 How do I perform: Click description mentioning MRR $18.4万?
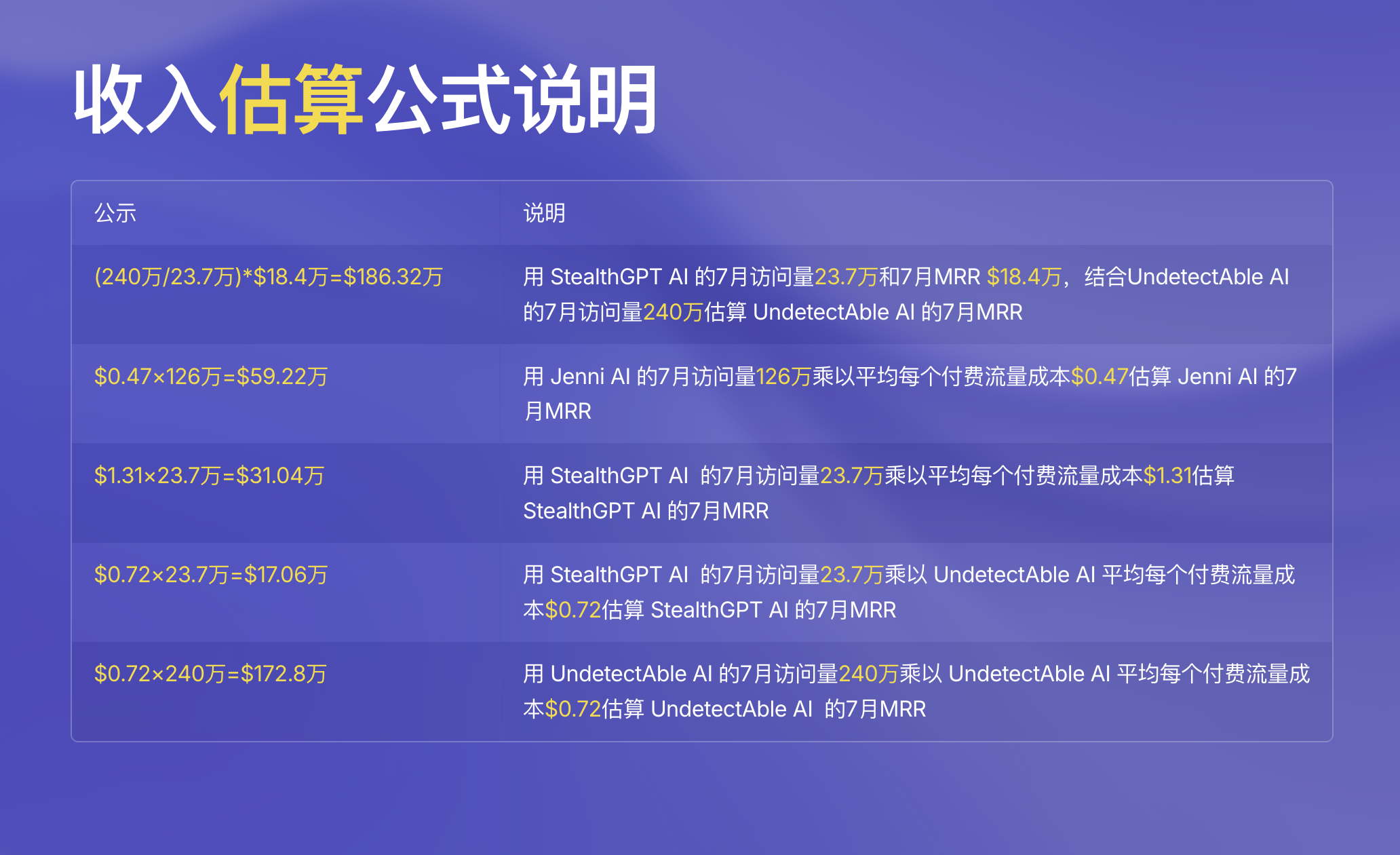906,294
